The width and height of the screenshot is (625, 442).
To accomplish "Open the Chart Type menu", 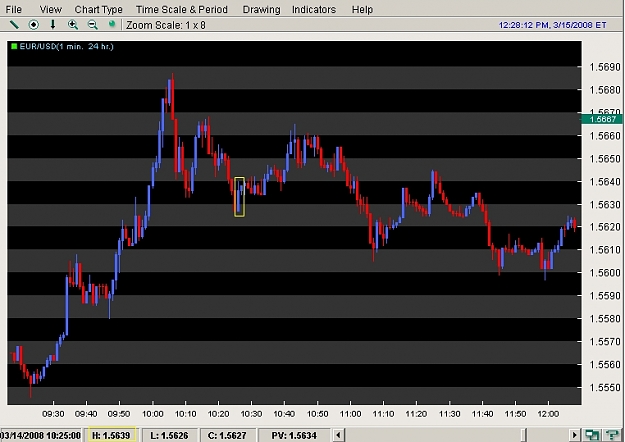I will click(x=98, y=9).
